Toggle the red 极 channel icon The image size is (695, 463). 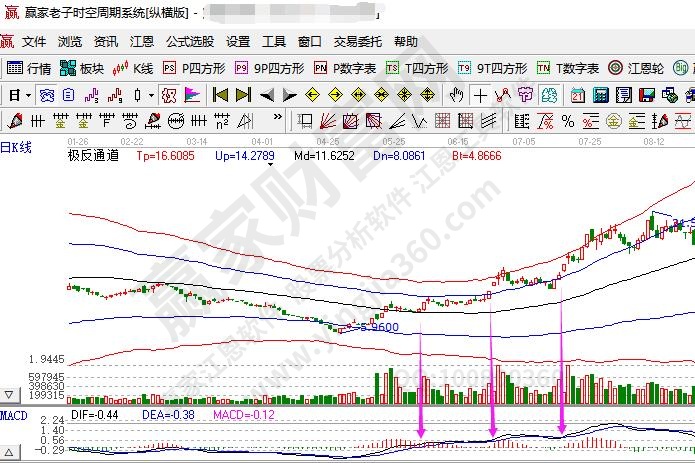pos(169,95)
